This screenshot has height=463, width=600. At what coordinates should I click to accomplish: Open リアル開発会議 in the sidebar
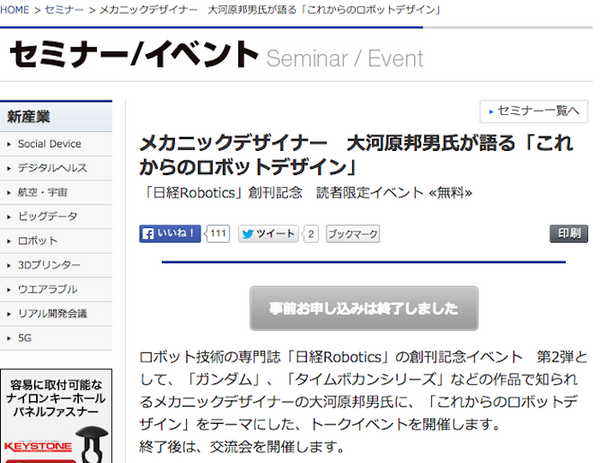[x=52, y=314]
